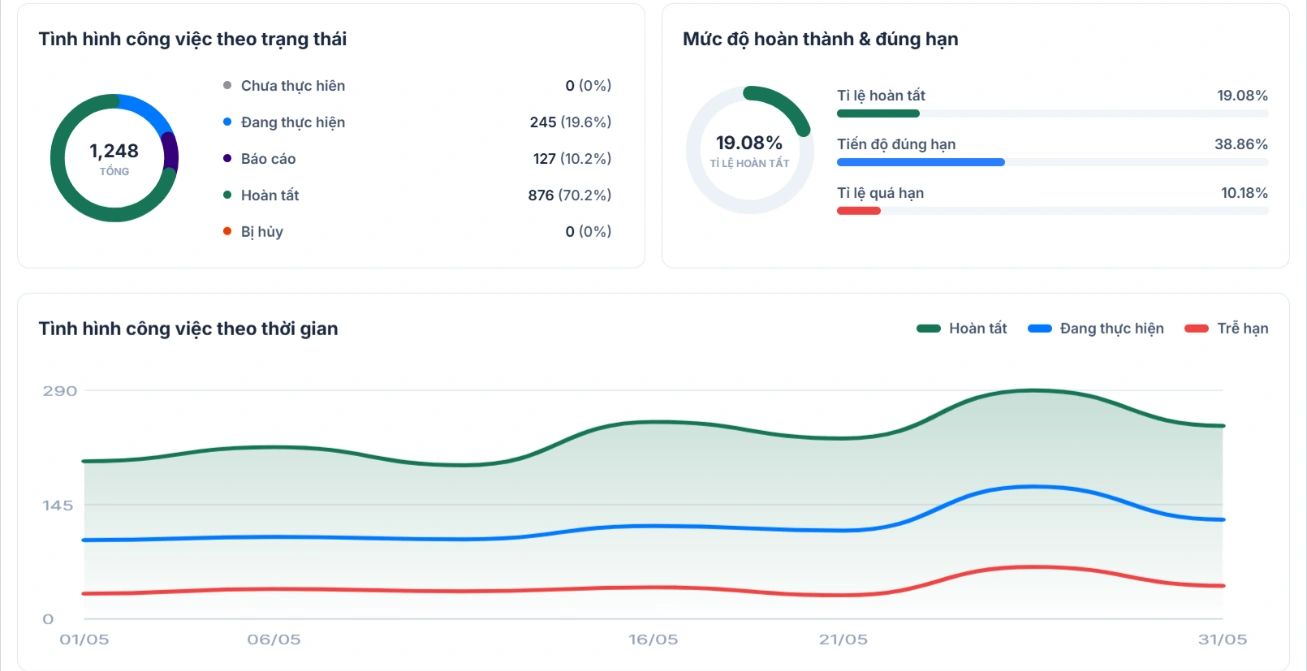Click the Mức độ hoàn thành & đúng hạn title
The image size is (1307, 671).
[820, 39]
